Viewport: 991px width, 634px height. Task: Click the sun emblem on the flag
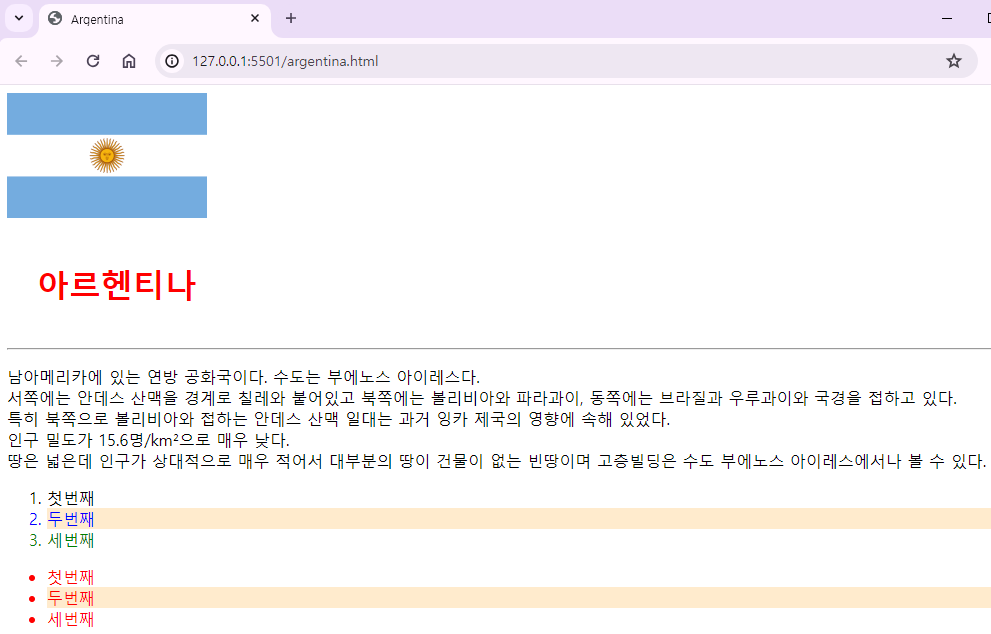click(x=107, y=155)
